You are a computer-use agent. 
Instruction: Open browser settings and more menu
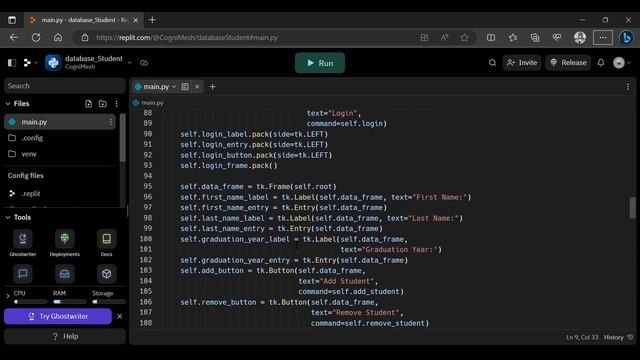[x=603, y=38]
